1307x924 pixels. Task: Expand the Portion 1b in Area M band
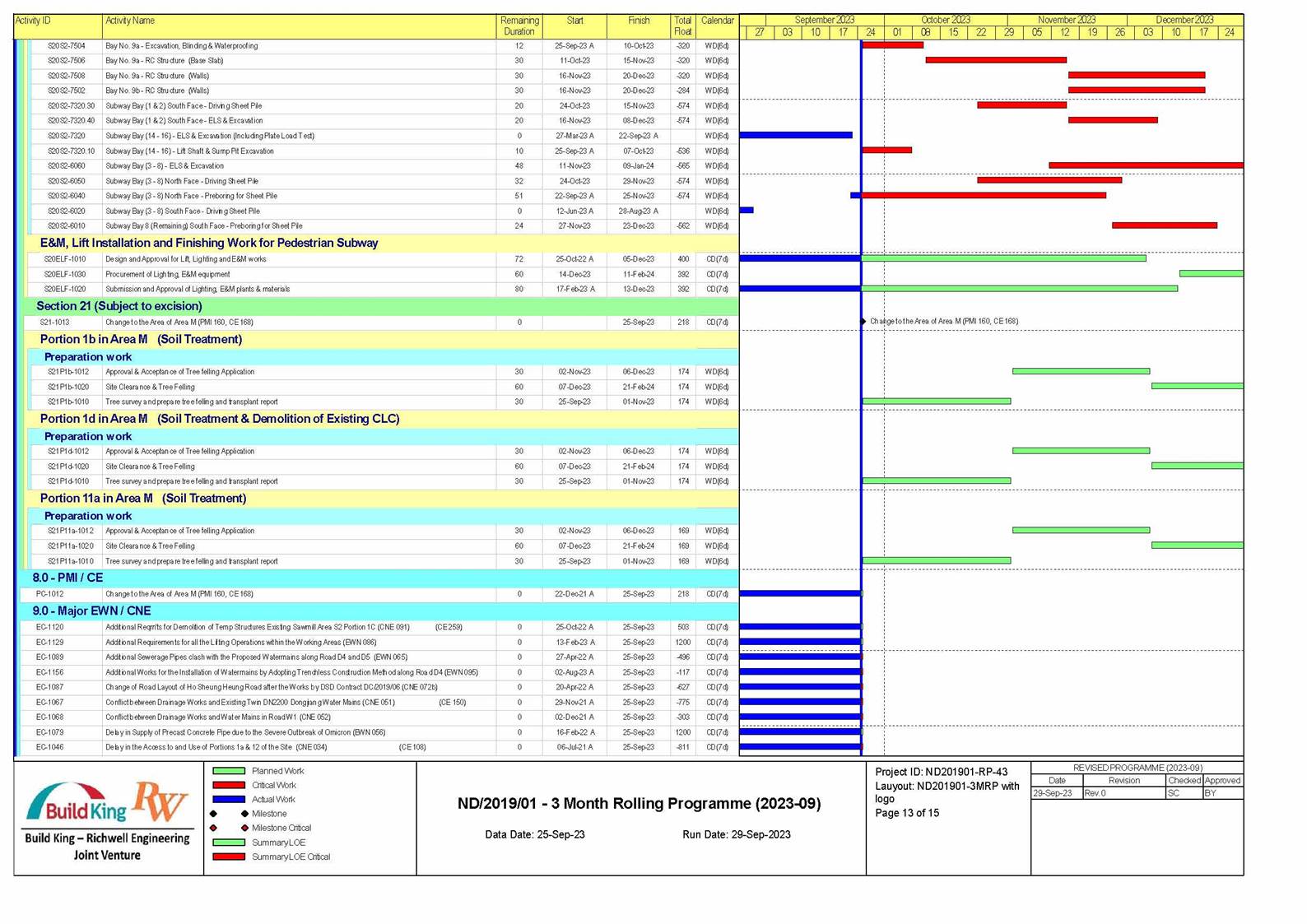click(141, 340)
